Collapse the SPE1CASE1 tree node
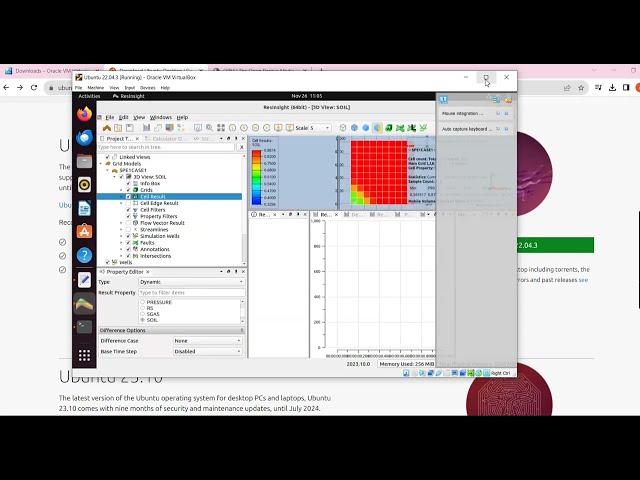Viewport: 640px width, 480px height. [x=108, y=170]
